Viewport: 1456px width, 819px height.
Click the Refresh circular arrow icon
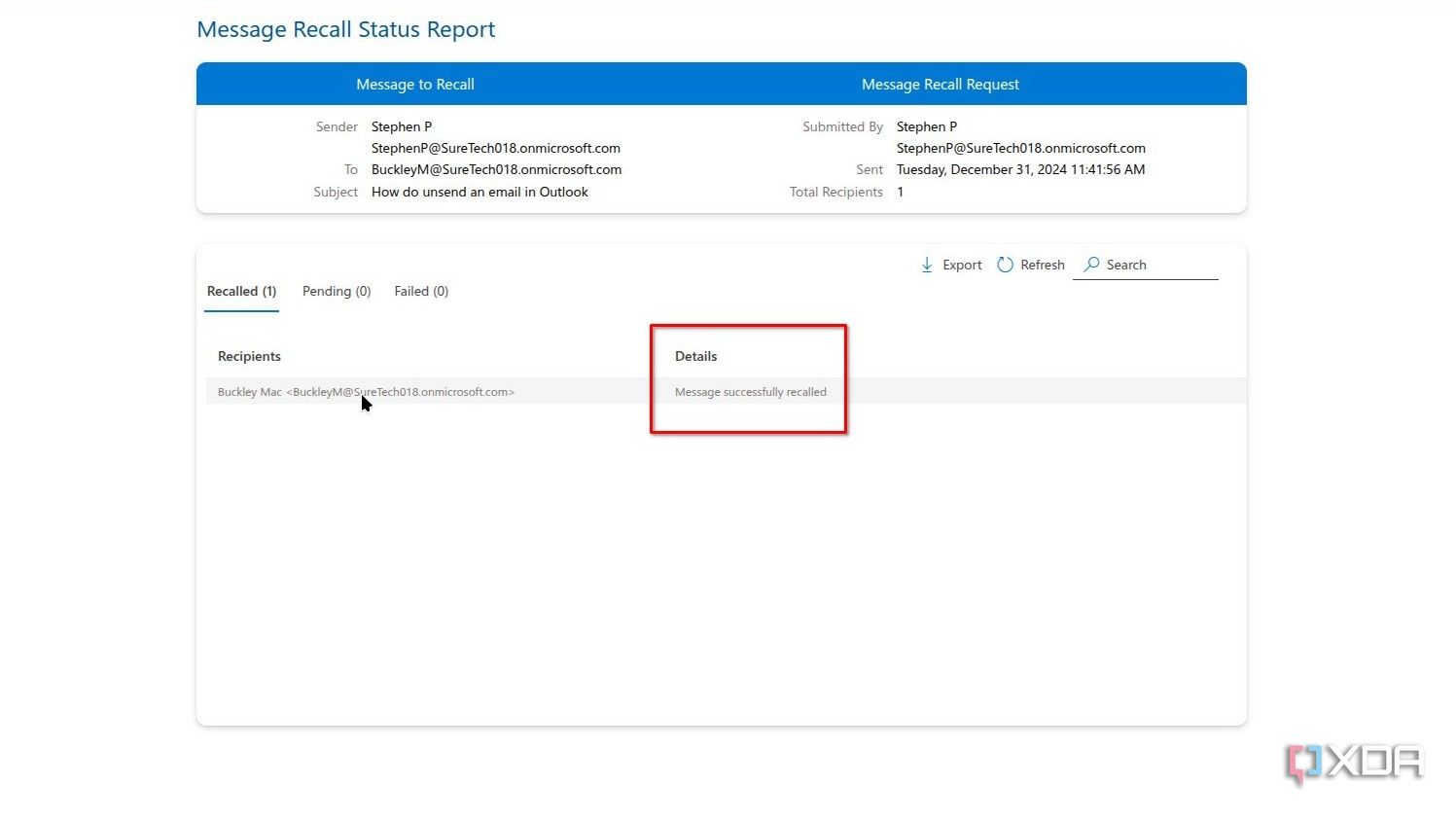point(1005,265)
